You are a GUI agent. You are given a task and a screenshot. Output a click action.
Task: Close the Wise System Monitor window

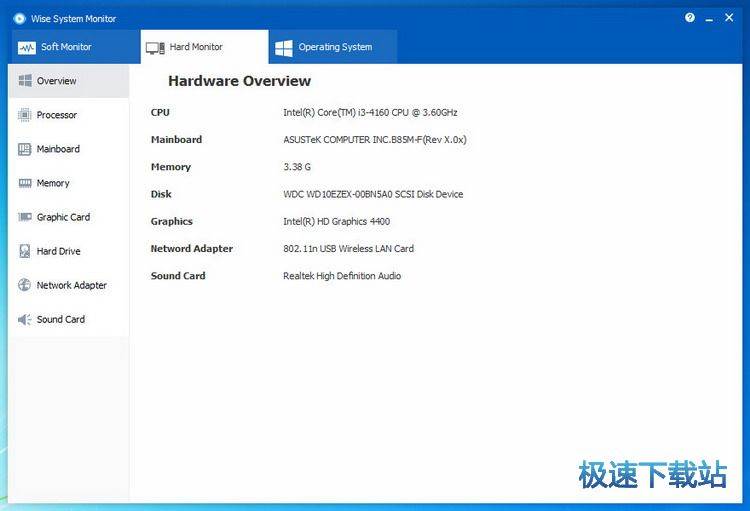point(732,18)
